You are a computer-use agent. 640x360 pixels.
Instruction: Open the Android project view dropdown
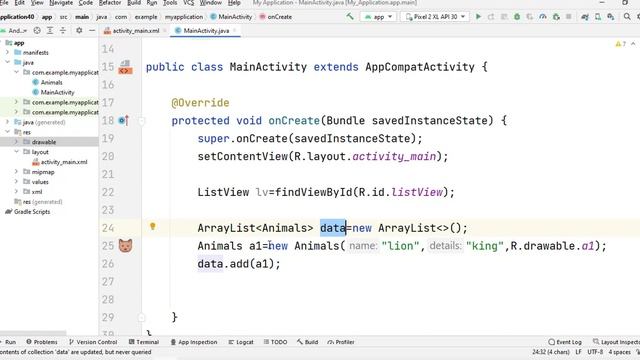point(14,31)
